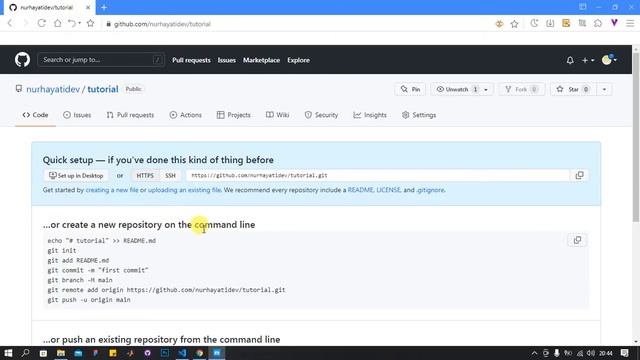Open Explore in top navigation

[298, 60]
